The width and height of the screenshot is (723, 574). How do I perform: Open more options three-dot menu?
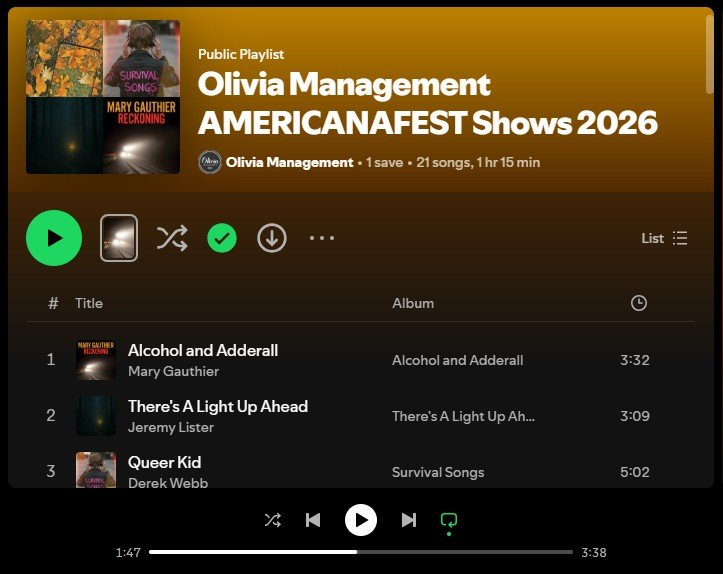point(322,238)
